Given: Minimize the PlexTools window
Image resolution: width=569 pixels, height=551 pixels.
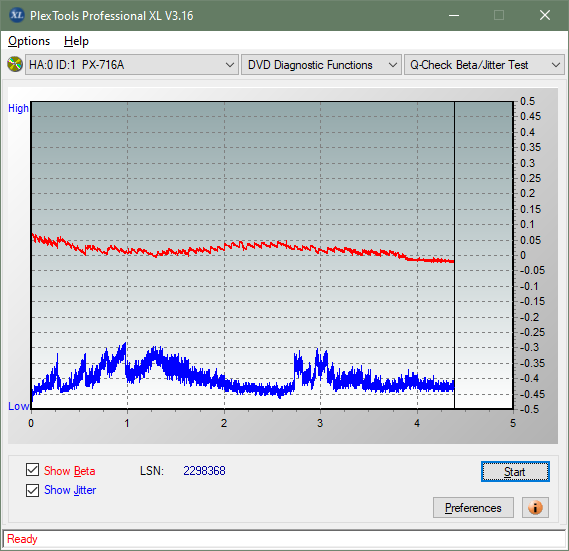Looking at the screenshot, I should (x=454, y=15).
